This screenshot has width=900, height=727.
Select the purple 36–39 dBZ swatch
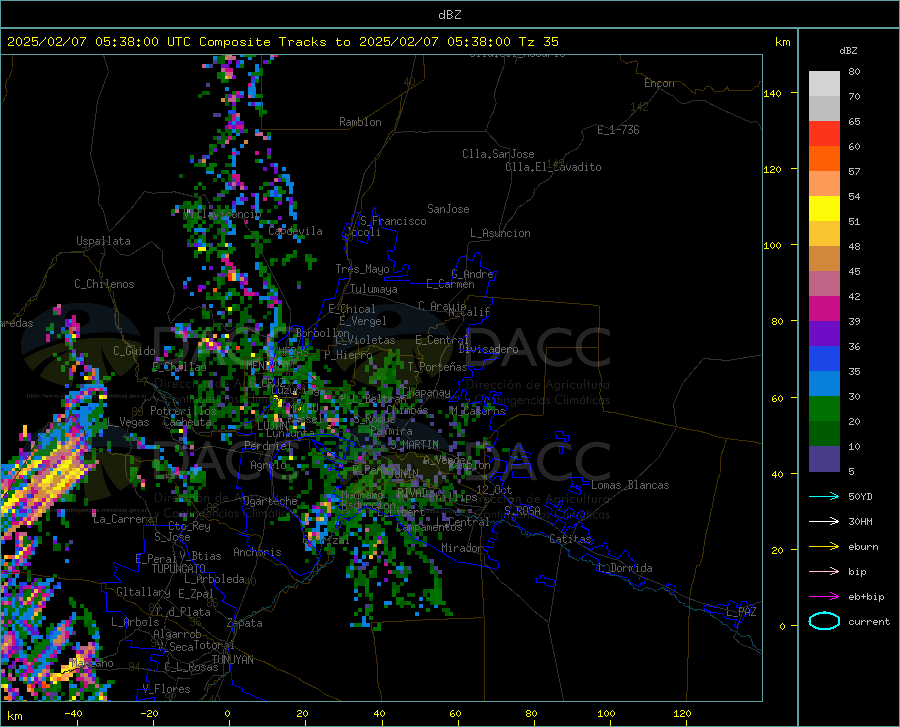point(824,334)
